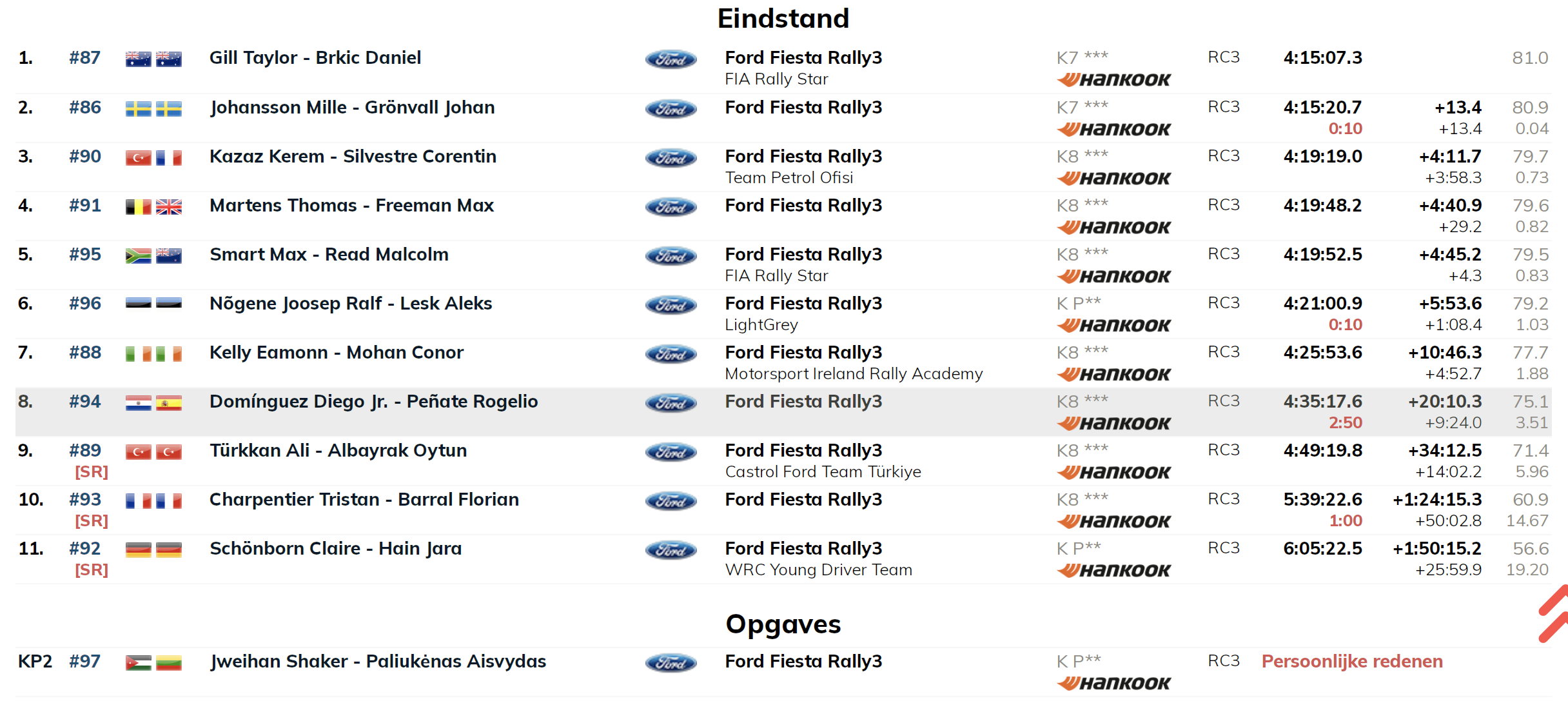Click Turkish flag beside Kazaz Kerem
The height and width of the screenshot is (712, 1568).
pyautogui.click(x=138, y=158)
